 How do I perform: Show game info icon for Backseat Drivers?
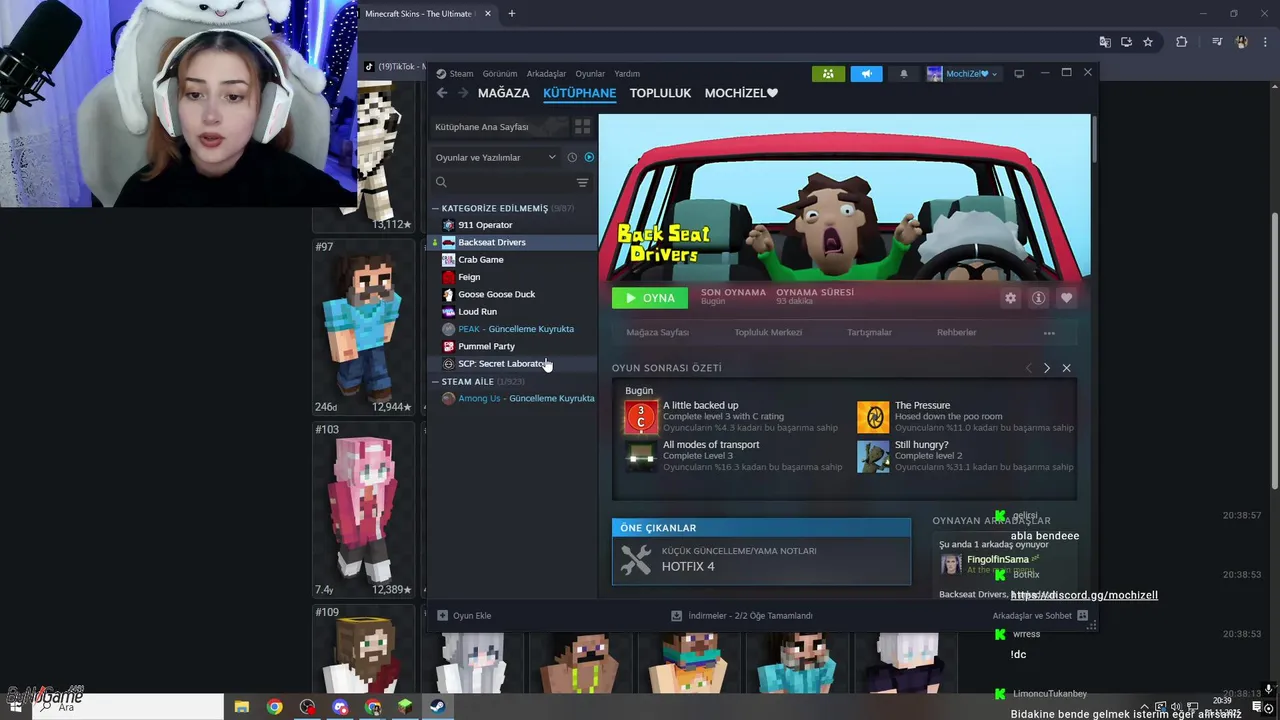pos(1038,298)
